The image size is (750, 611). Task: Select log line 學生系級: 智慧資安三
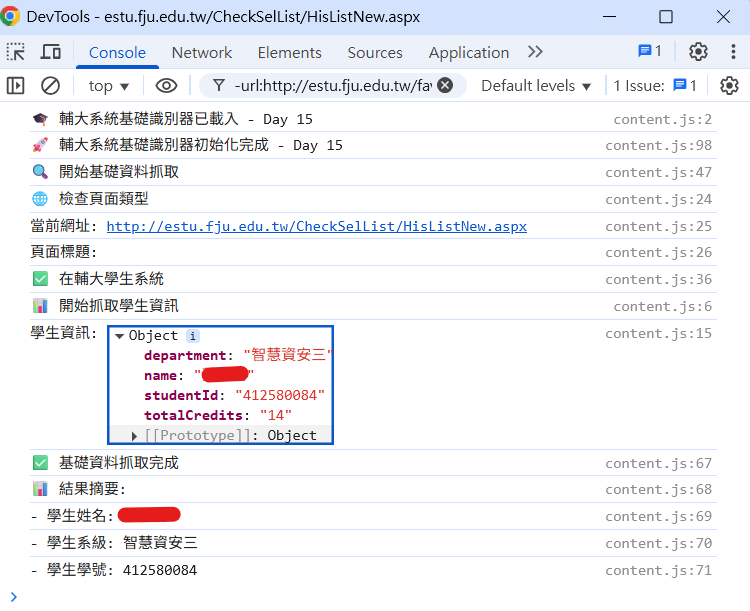point(114,543)
